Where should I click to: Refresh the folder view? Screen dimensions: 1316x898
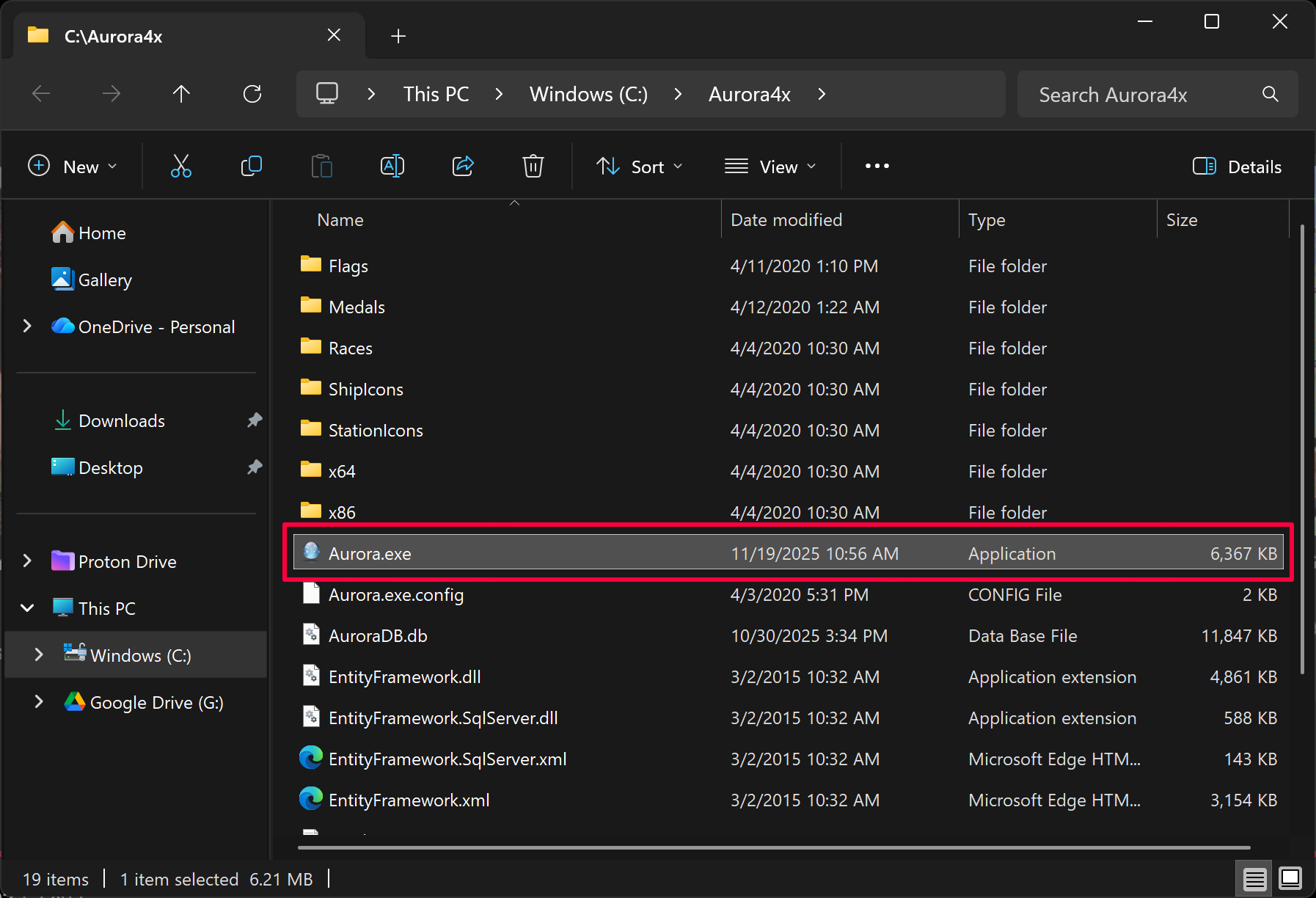pyautogui.click(x=252, y=94)
